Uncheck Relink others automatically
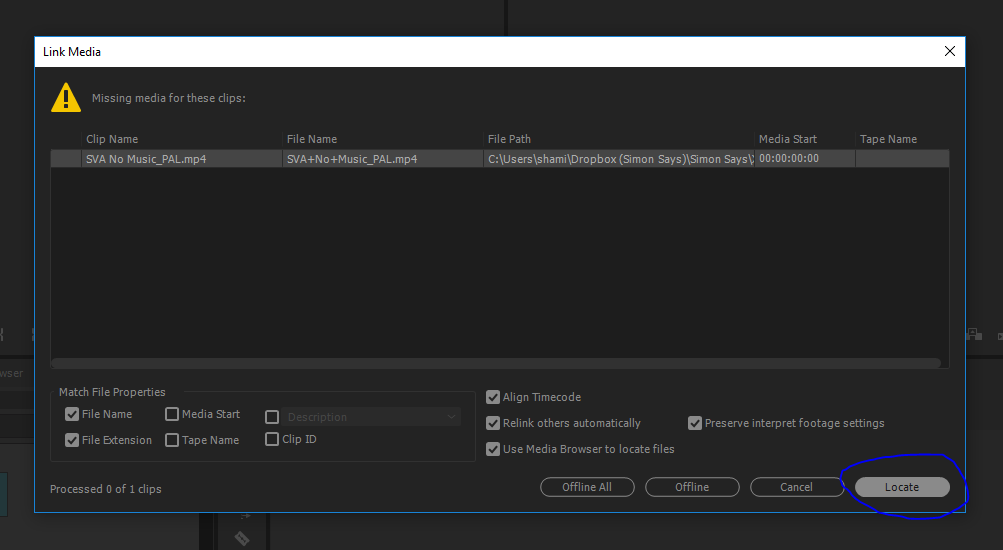 click(493, 423)
